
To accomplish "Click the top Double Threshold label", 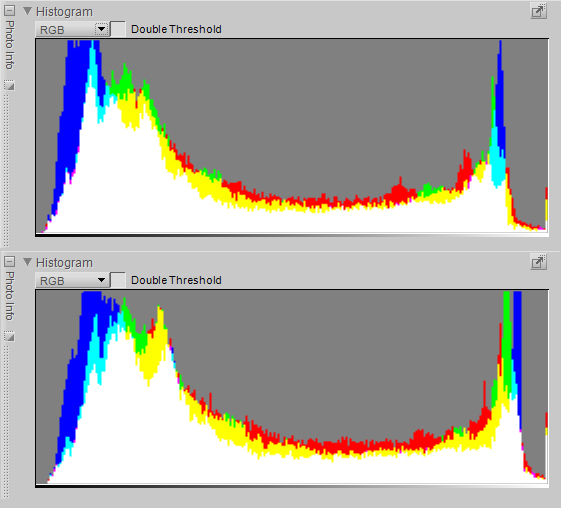I will [x=176, y=29].
